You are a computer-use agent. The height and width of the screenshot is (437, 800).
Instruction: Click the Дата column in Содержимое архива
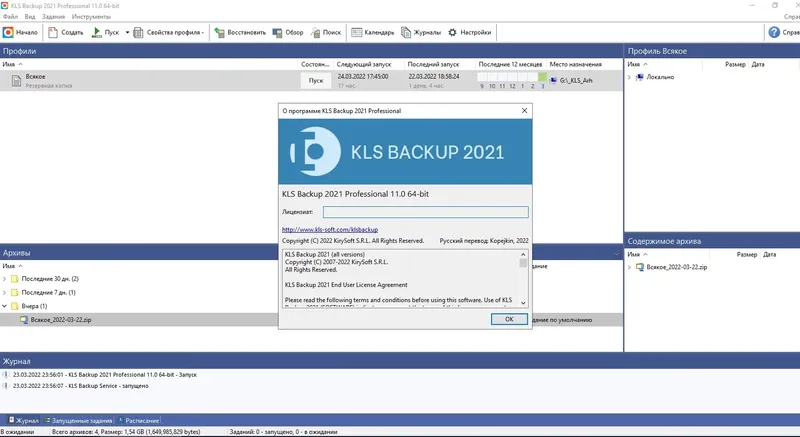pos(769,254)
